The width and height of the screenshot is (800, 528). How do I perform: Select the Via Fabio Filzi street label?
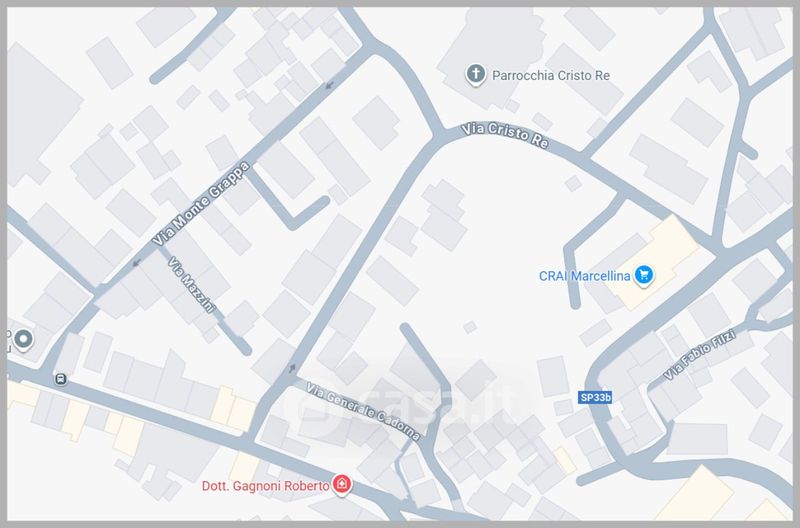tap(699, 354)
